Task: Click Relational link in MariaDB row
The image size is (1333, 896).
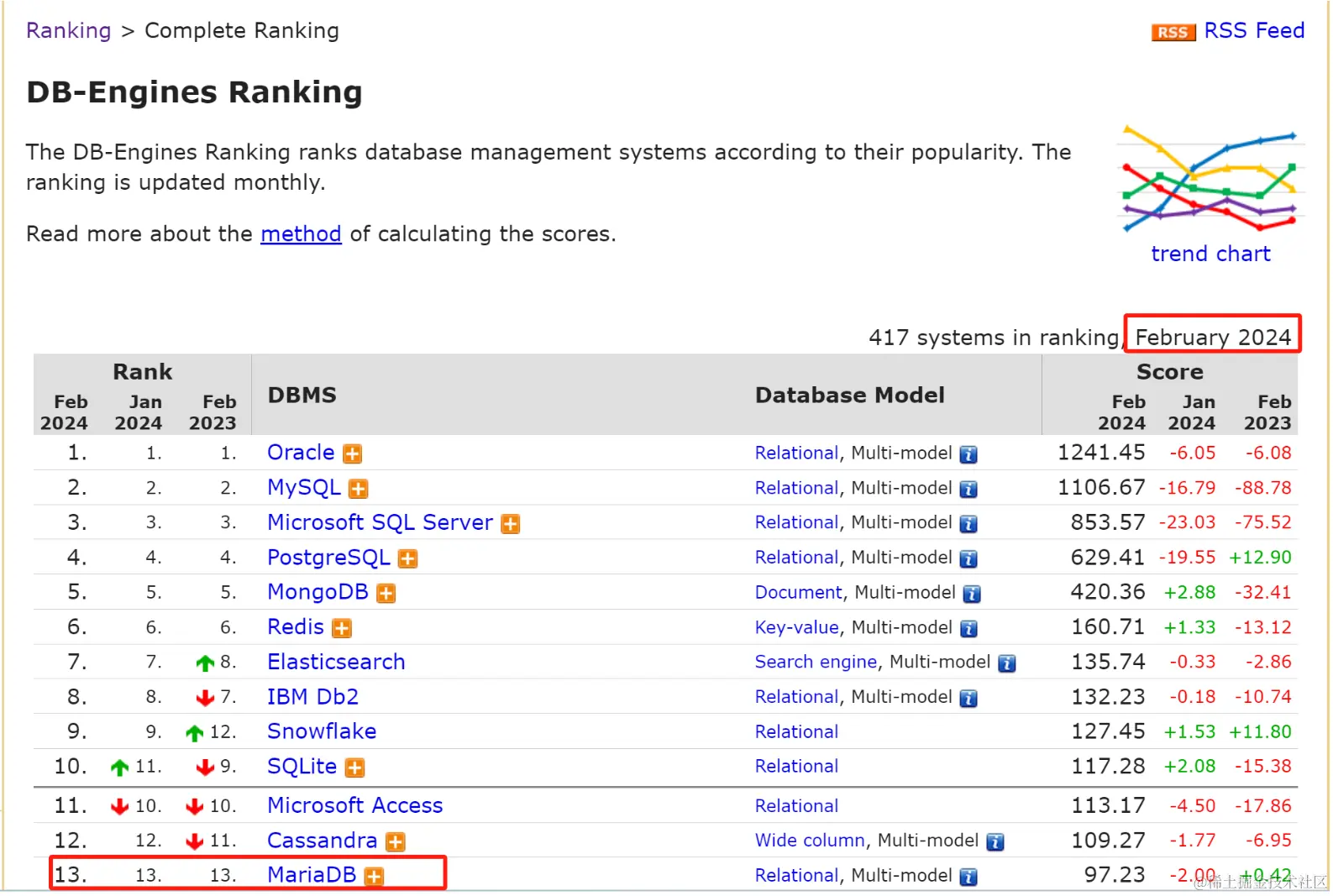Action: click(796, 875)
